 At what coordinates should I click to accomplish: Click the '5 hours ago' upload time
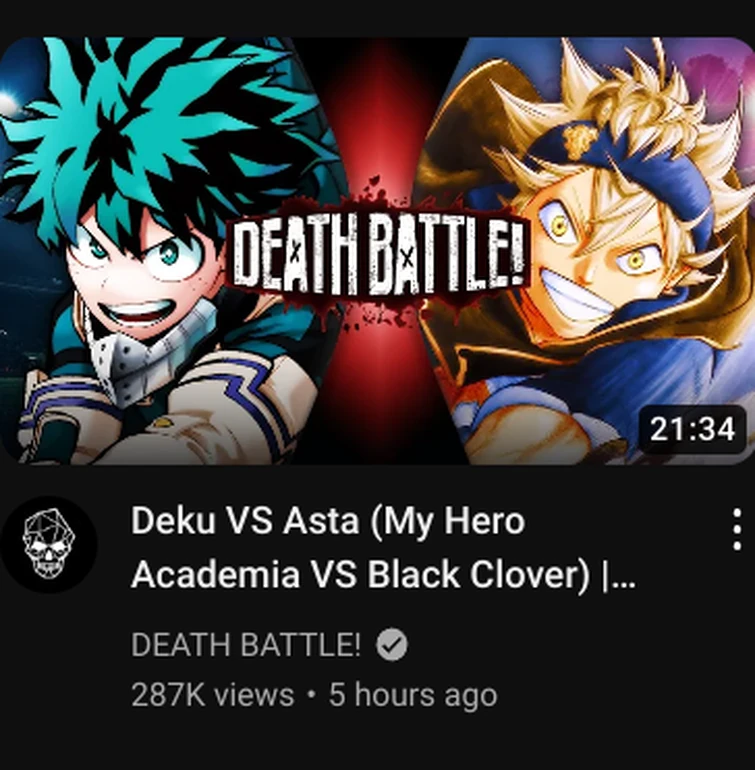(413, 695)
